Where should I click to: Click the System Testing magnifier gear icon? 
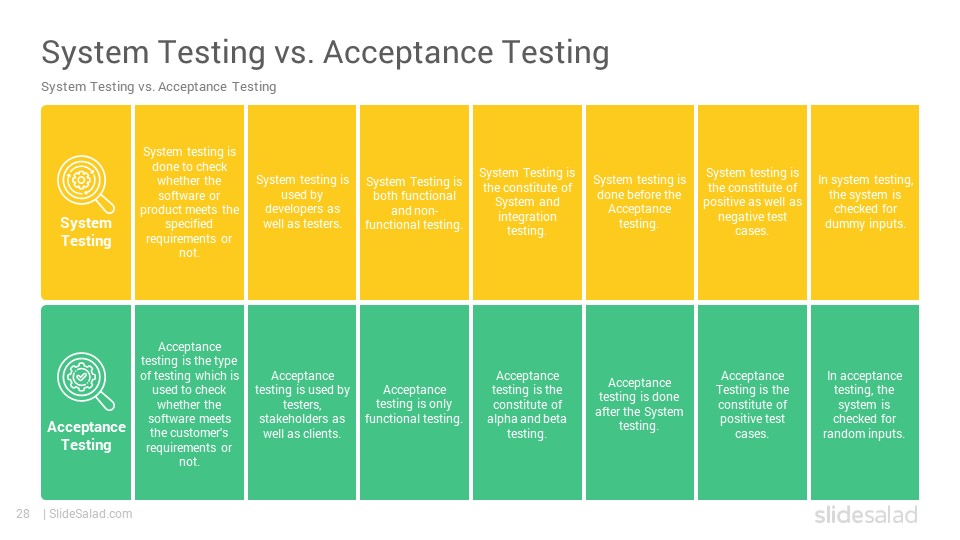[85, 184]
